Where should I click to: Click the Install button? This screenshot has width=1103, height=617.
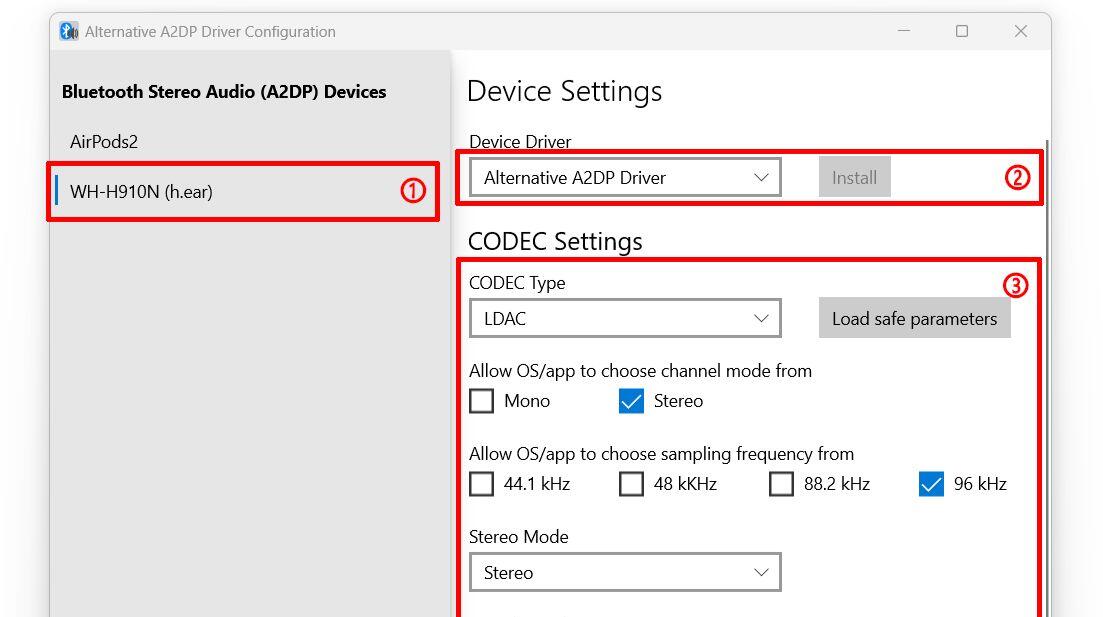coord(854,177)
